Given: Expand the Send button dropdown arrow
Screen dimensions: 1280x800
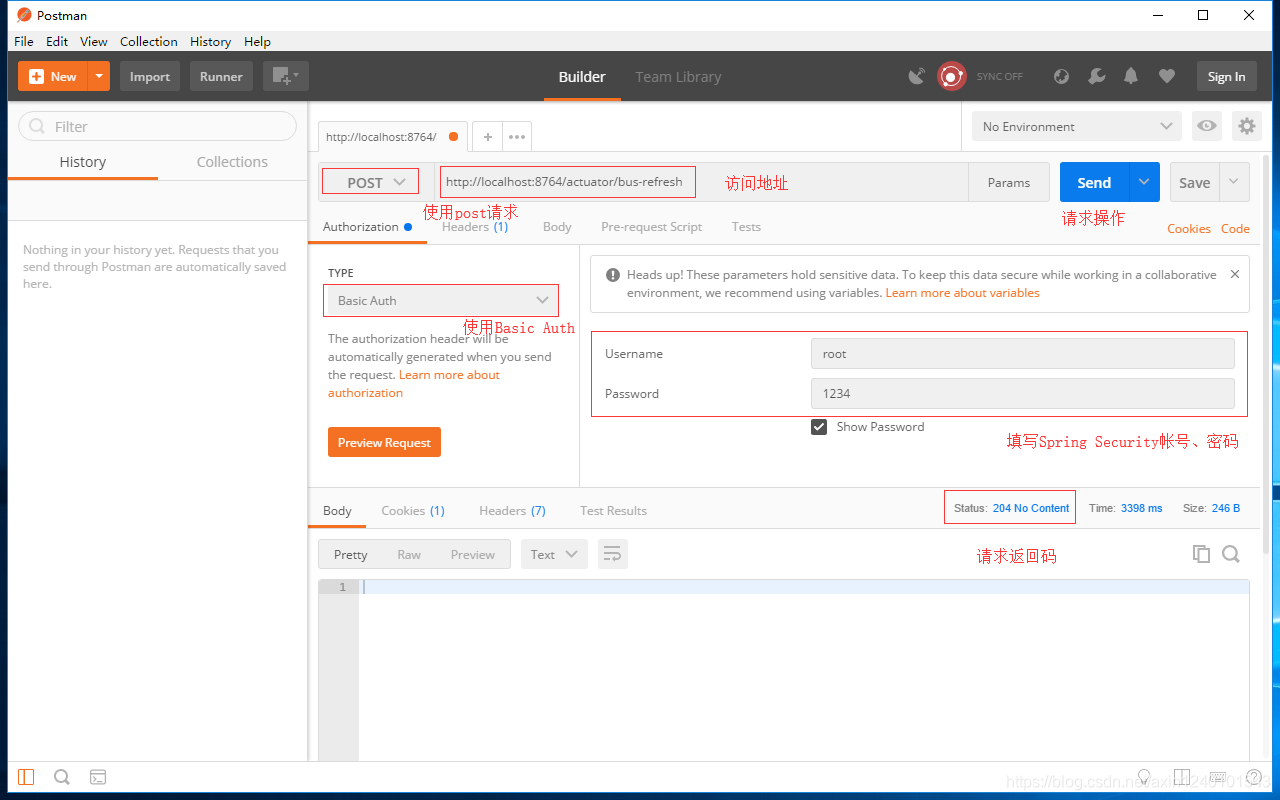Looking at the screenshot, I should pyautogui.click(x=1145, y=182).
